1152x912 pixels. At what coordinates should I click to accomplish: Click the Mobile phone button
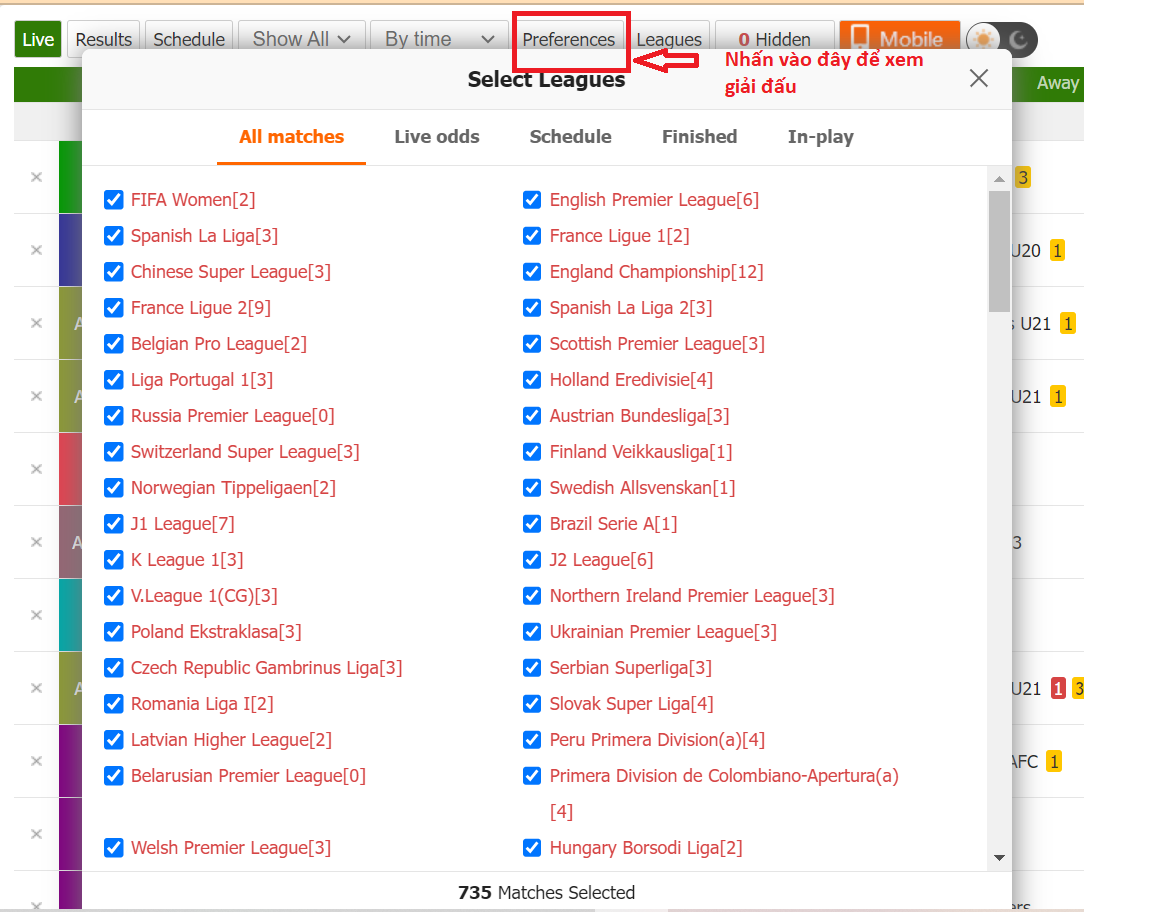tap(899, 39)
